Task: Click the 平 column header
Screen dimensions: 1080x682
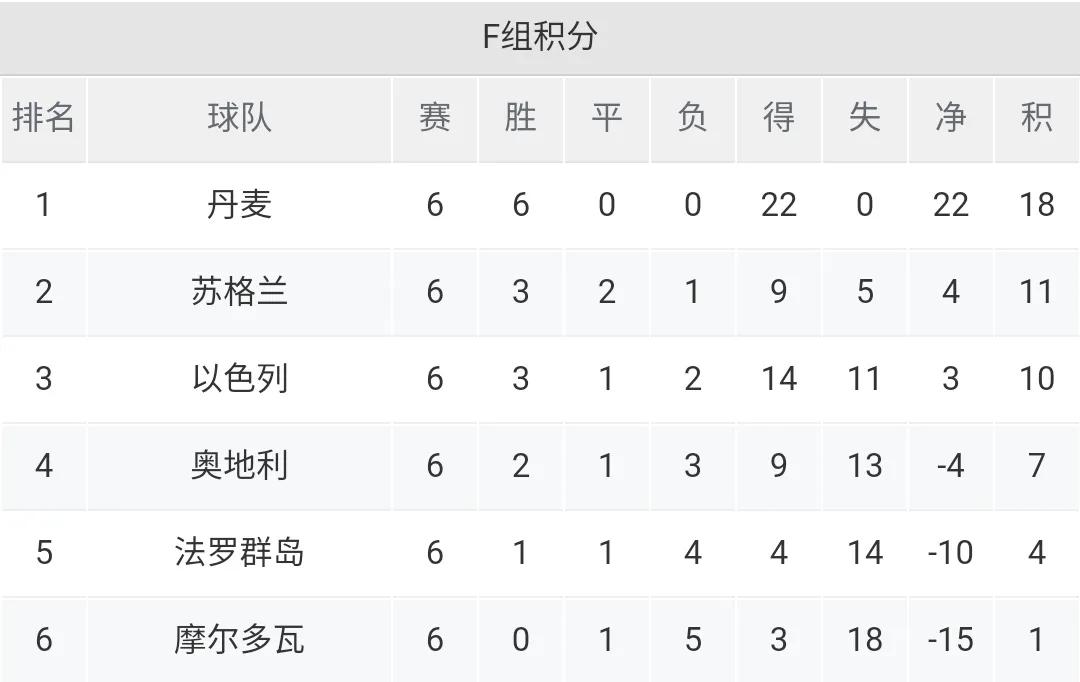Action: coord(607,117)
